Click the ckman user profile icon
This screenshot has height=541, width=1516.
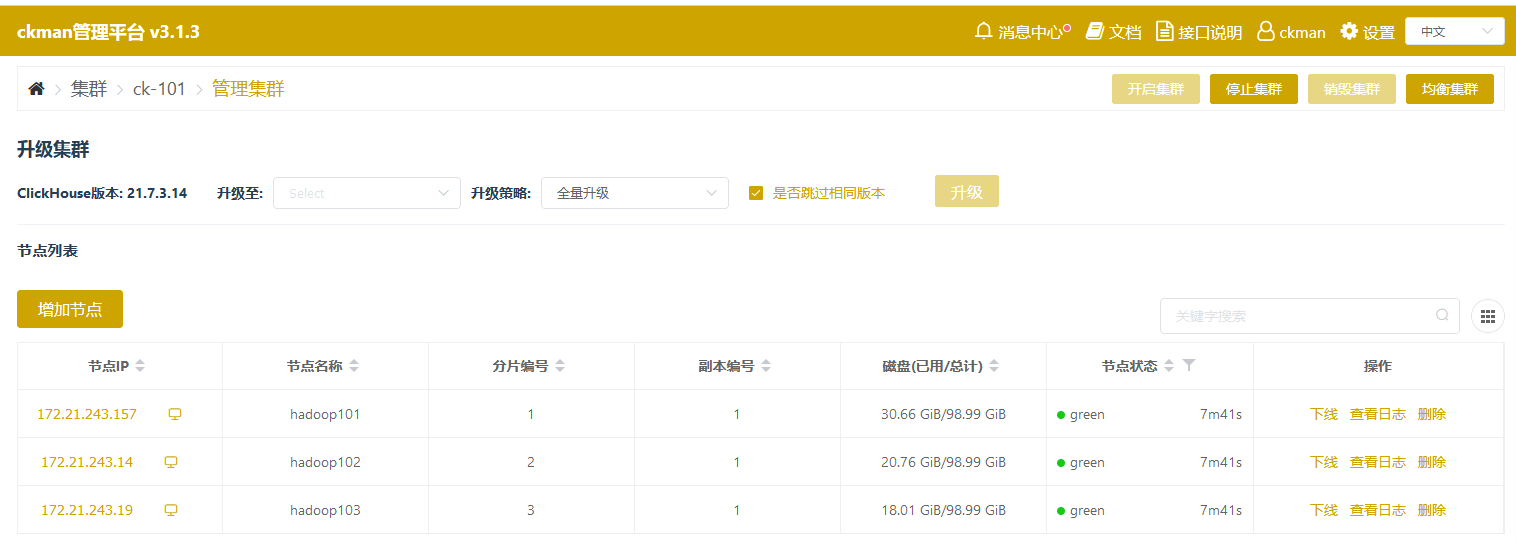point(1266,31)
